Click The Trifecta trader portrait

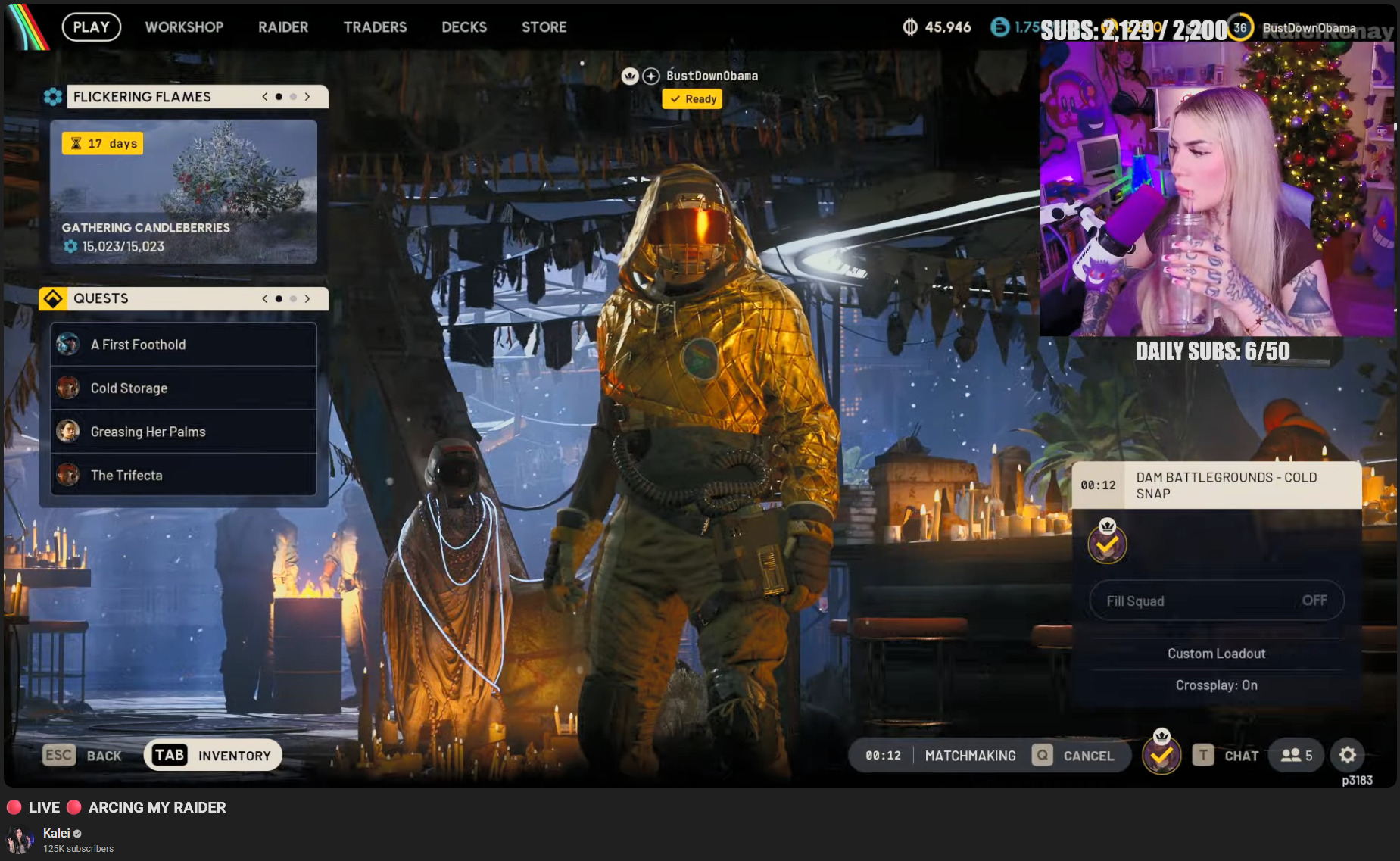pyautogui.click(x=68, y=475)
